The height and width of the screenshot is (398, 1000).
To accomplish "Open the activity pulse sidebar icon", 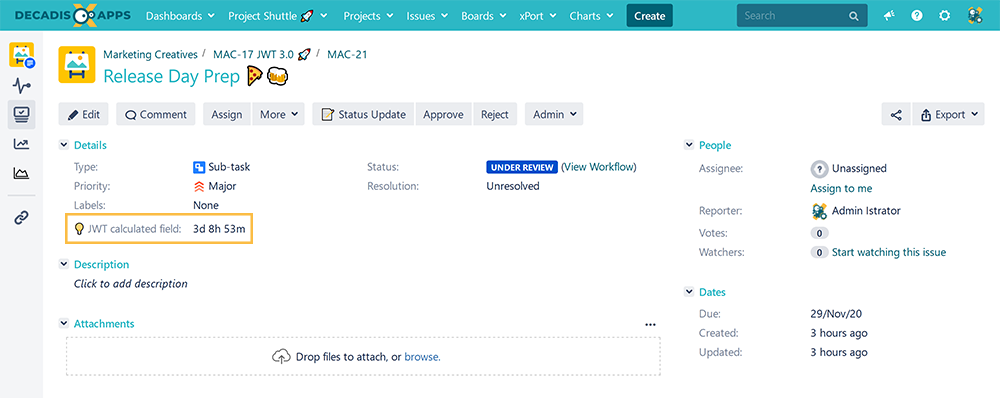I will pos(22,85).
